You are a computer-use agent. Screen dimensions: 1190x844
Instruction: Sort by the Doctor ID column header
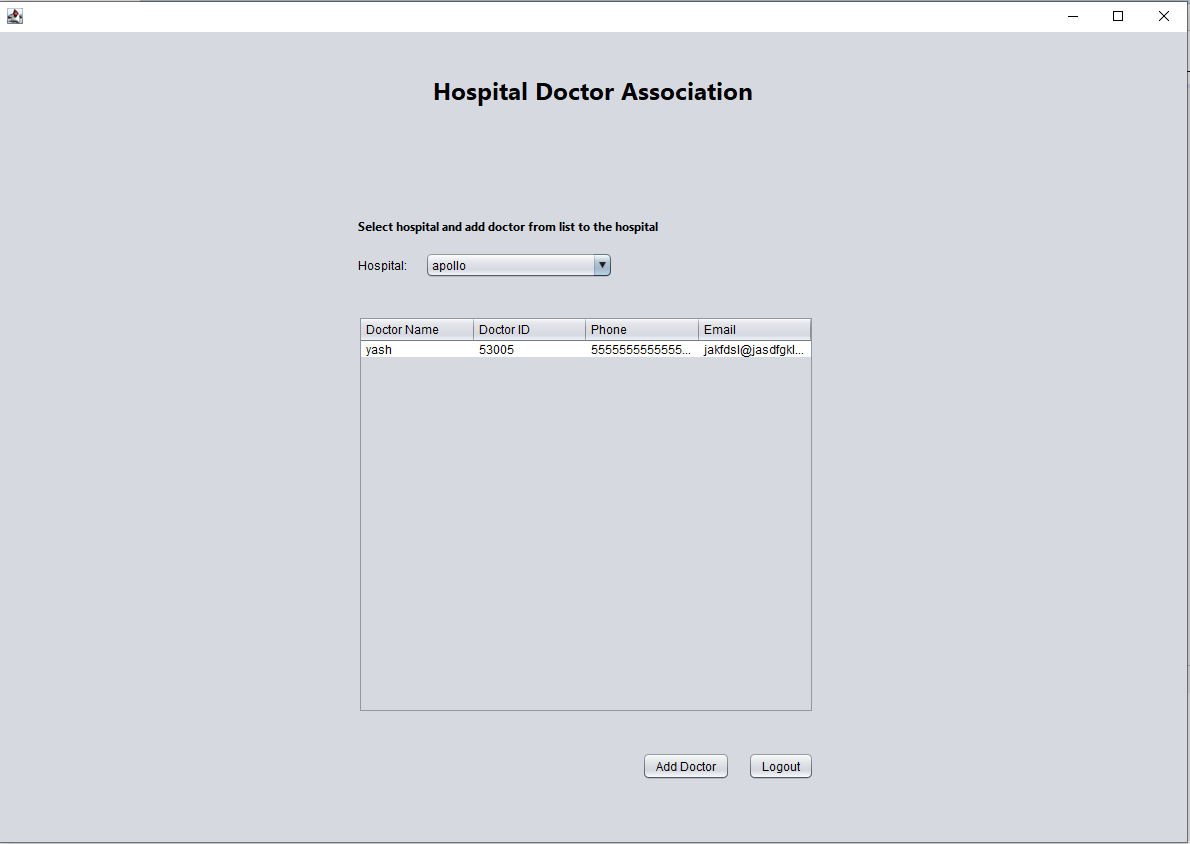tap(528, 329)
